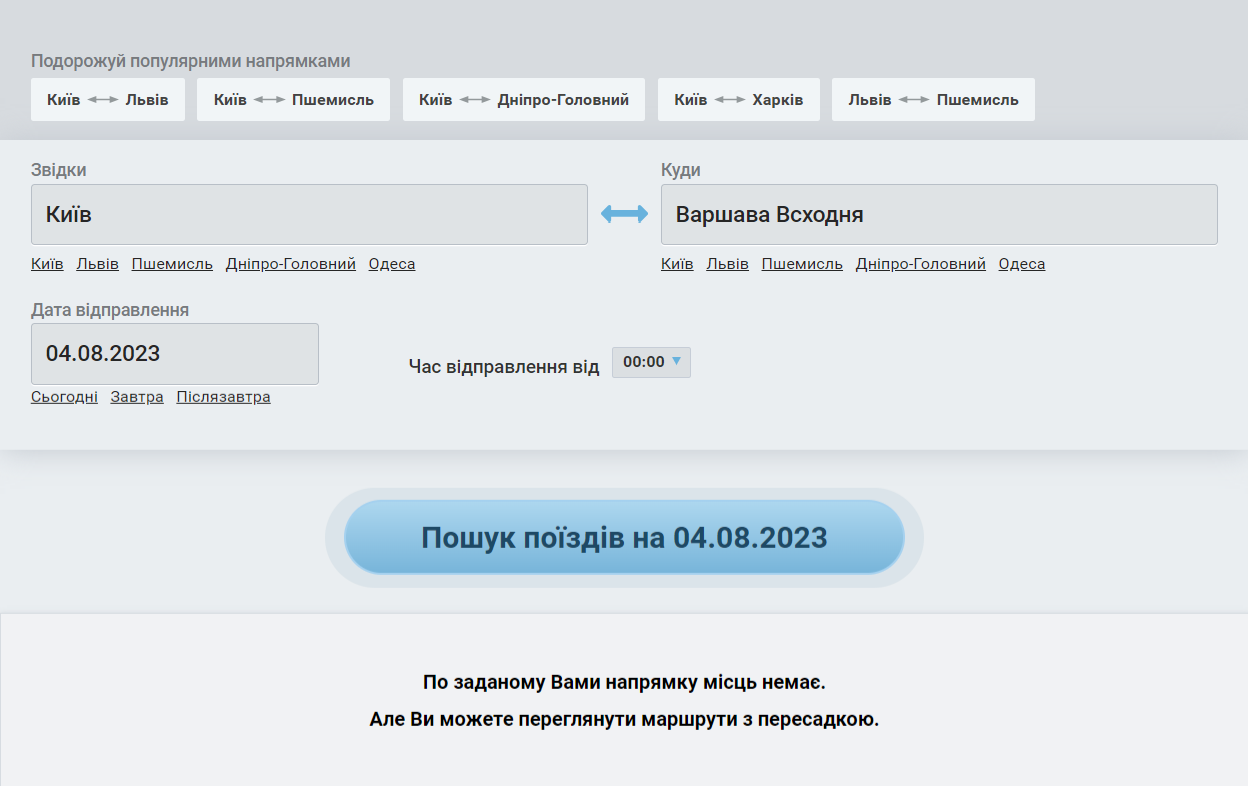Click inside the Звідки departure input field
This screenshot has height=786, width=1248.
pos(309,213)
